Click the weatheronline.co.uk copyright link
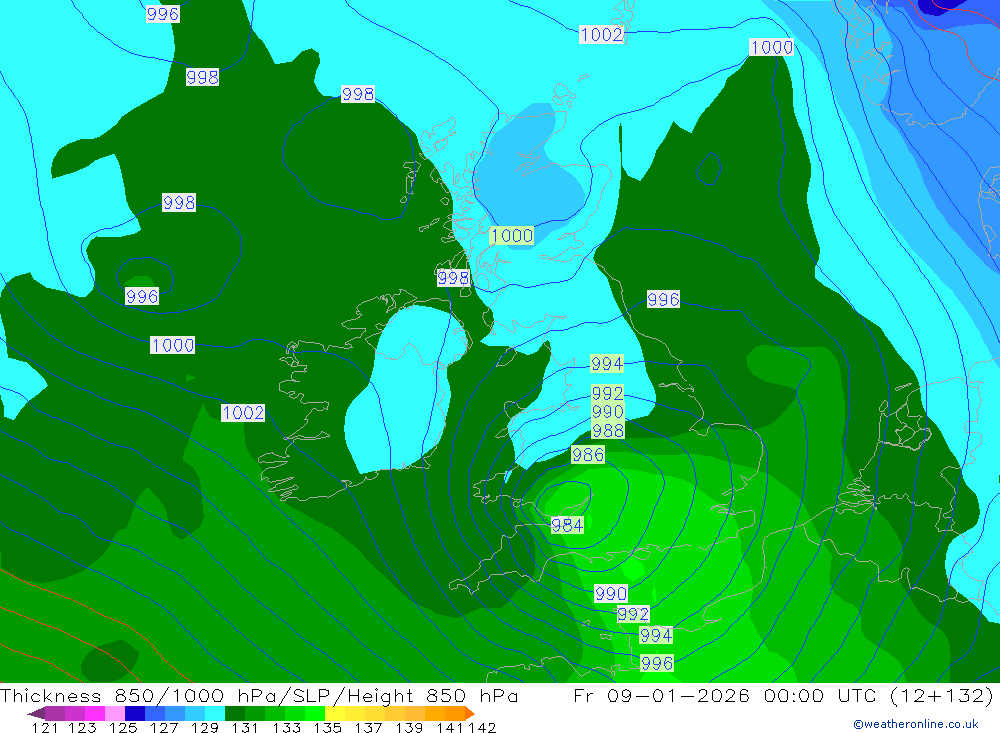This screenshot has width=1000, height=733. pos(915,724)
